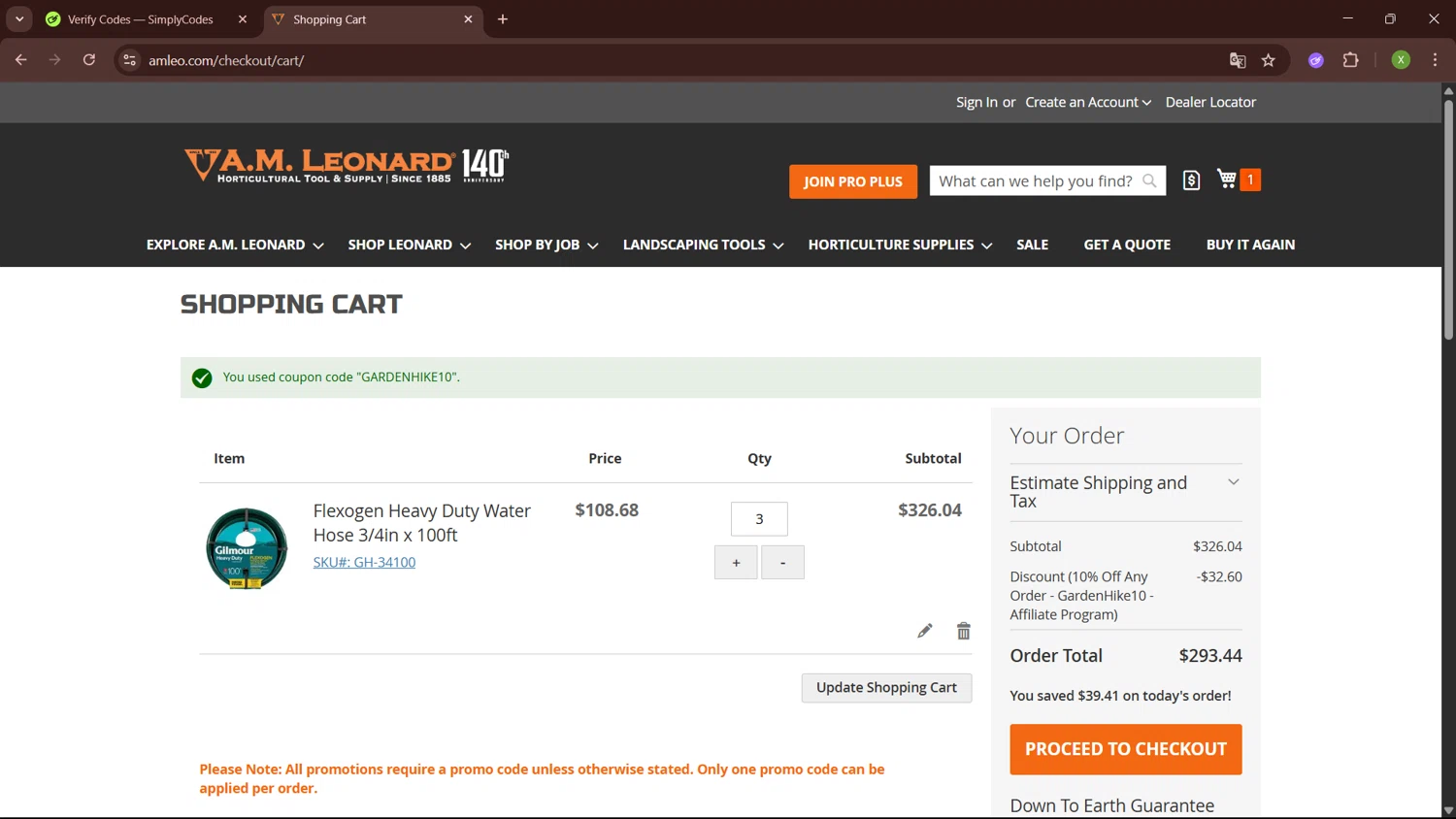Click the quantity input field
This screenshot has height=819, width=1456.
click(x=759, y=519)
